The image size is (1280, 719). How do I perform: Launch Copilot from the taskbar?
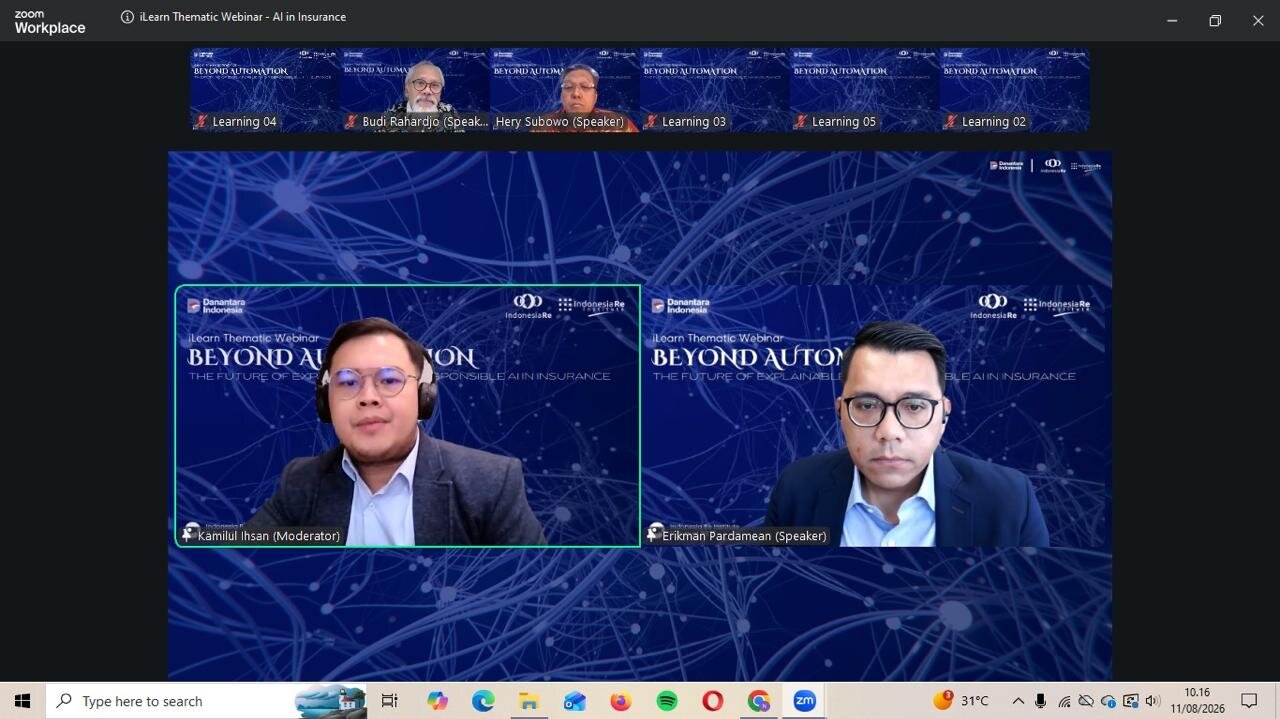(x=437, y=701)
